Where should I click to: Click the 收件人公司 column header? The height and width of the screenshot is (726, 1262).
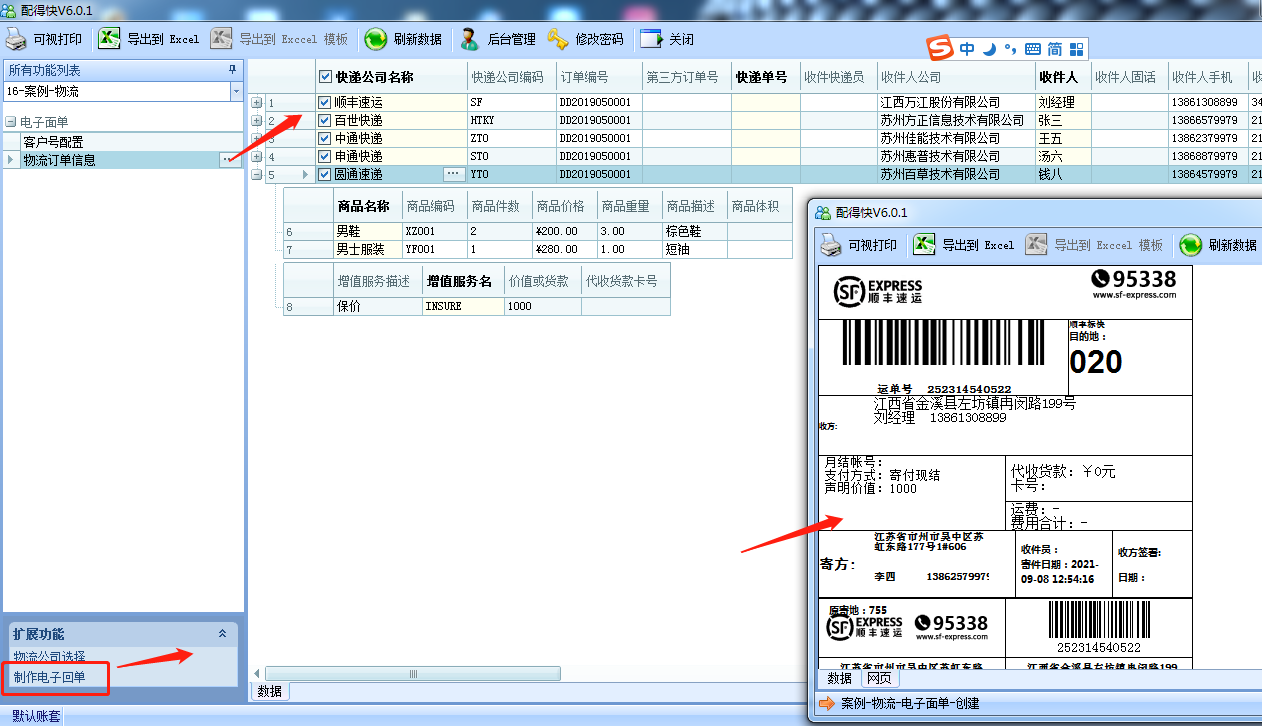(956, 77)
